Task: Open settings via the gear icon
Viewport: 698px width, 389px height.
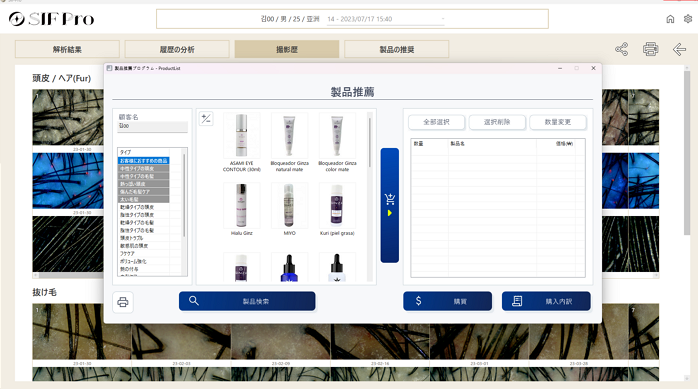Action: click(688, 19)
